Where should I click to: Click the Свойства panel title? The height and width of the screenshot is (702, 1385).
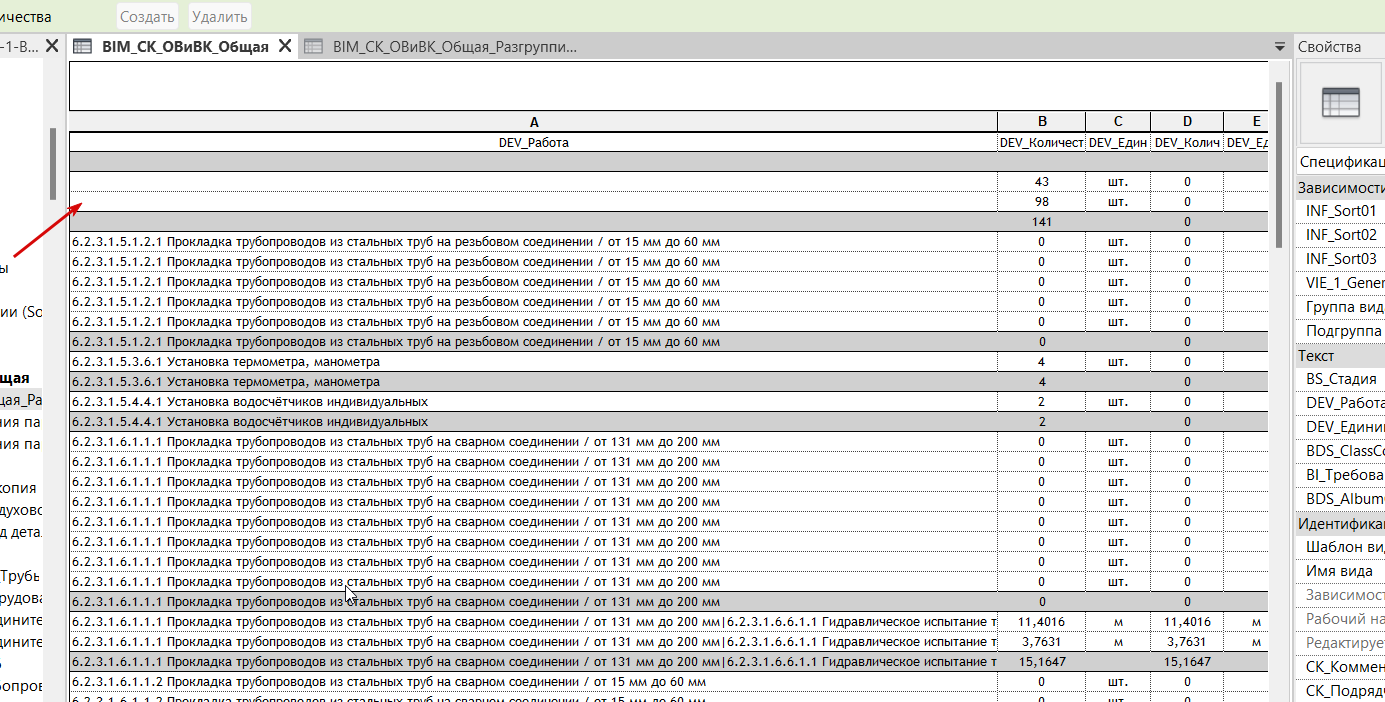coord(1329,47)
